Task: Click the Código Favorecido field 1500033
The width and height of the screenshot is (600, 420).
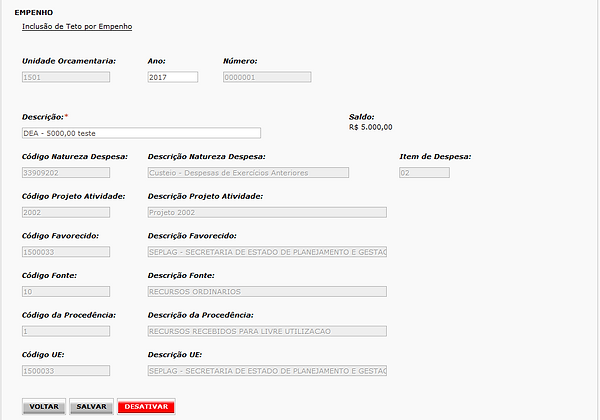Action: (66, 252)
